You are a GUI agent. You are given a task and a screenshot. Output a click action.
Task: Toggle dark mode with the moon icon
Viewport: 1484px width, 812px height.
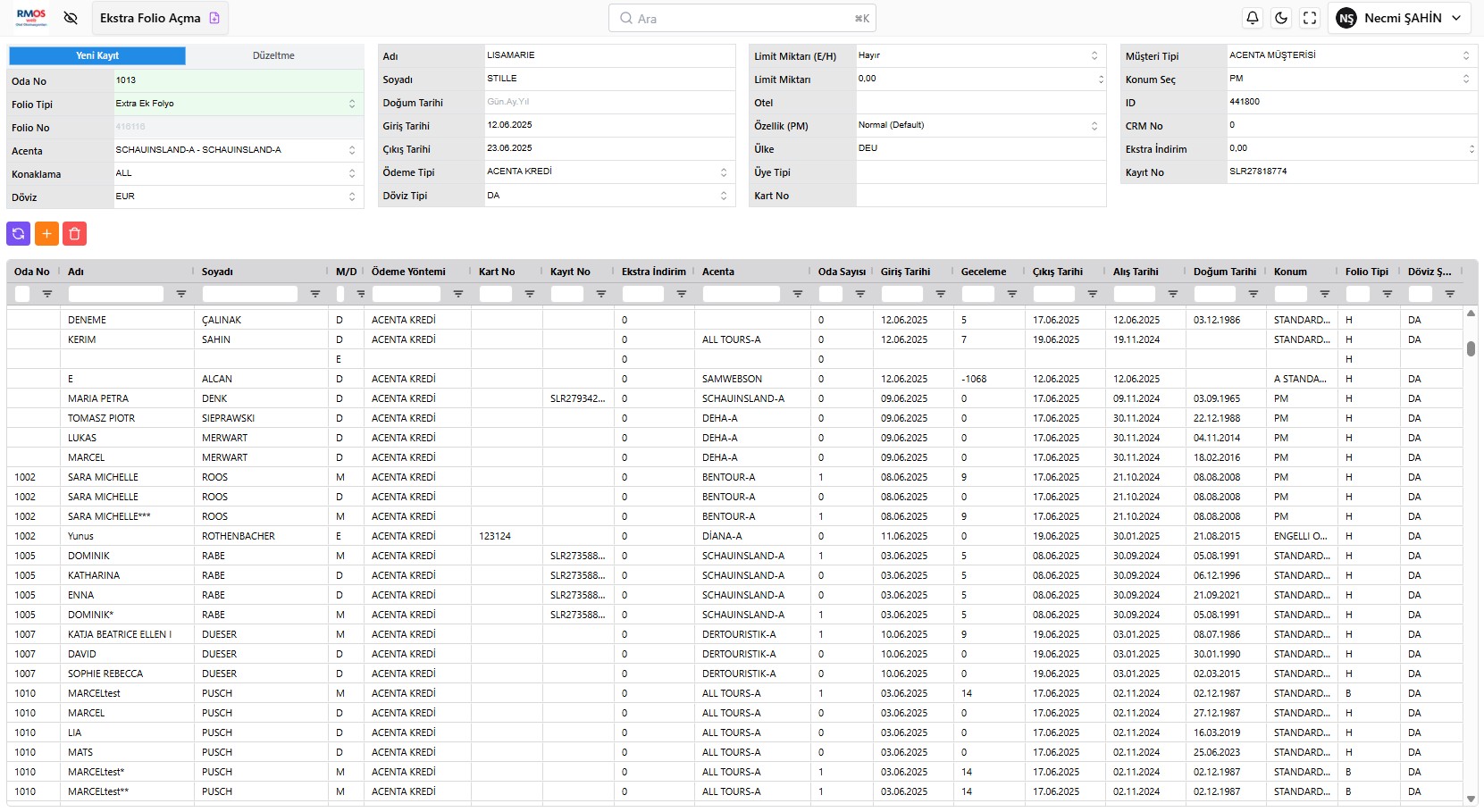click(x=1281, y=18)
